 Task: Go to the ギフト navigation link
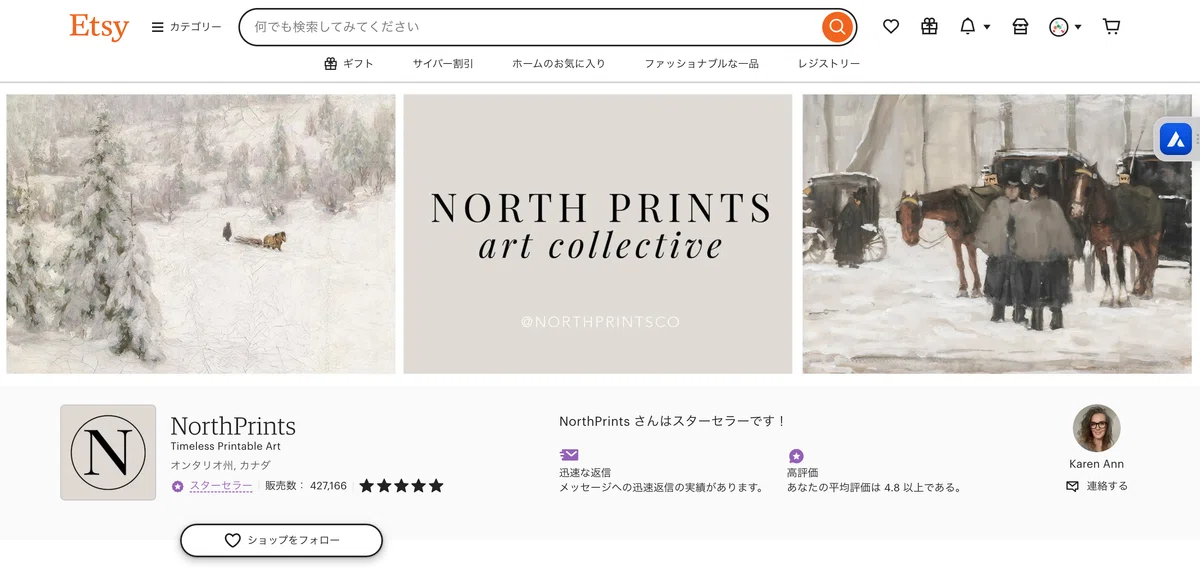(349, 63)
